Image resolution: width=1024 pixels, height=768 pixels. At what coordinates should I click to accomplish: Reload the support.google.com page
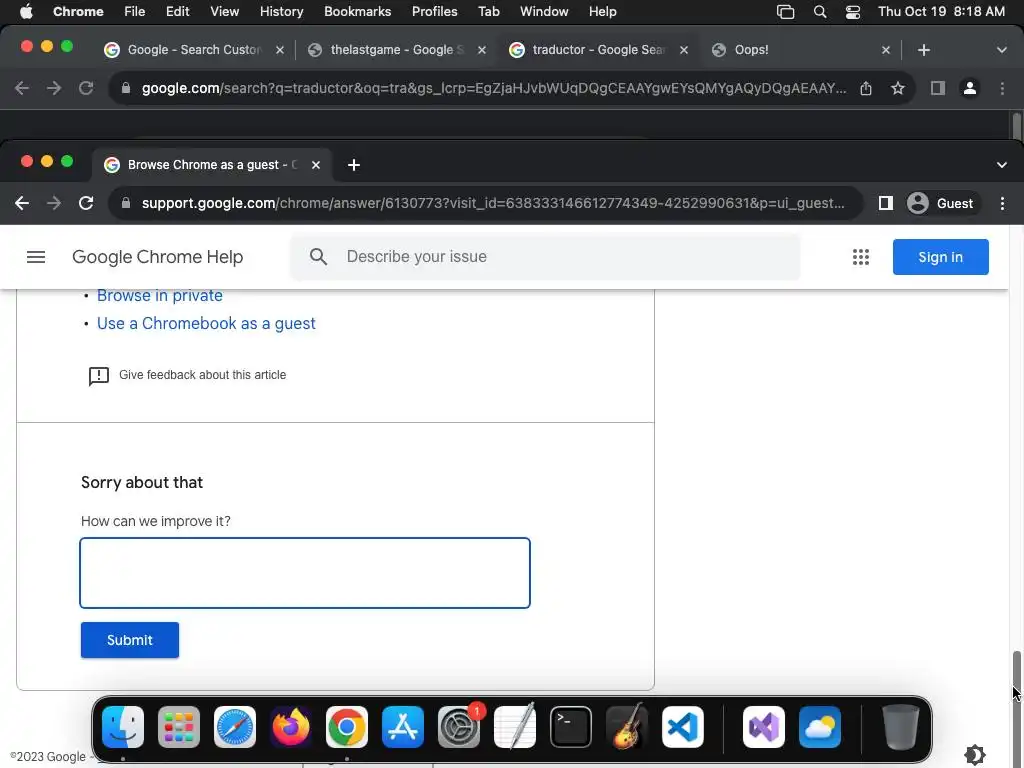[x=86, y=203]
